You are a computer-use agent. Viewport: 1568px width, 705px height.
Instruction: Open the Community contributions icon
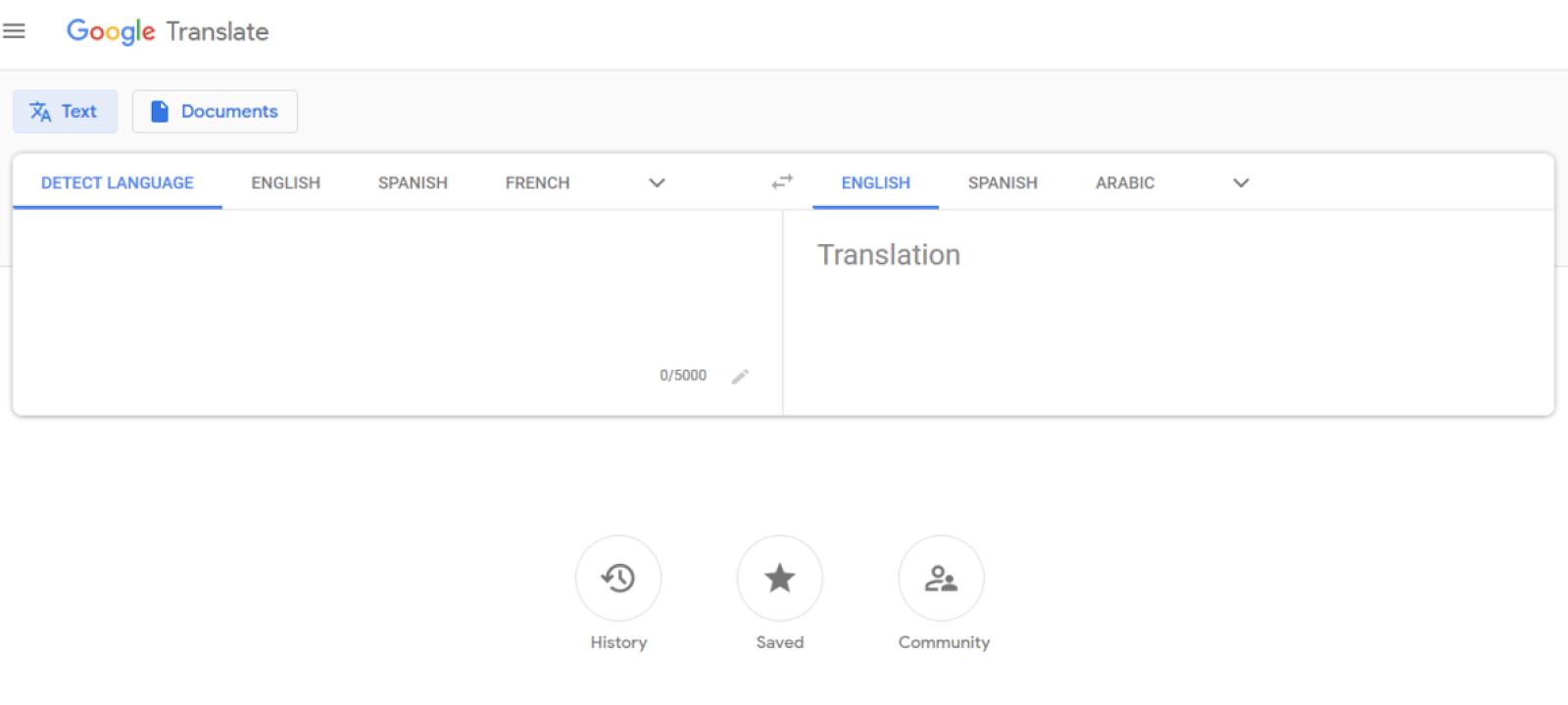(942, 578)
